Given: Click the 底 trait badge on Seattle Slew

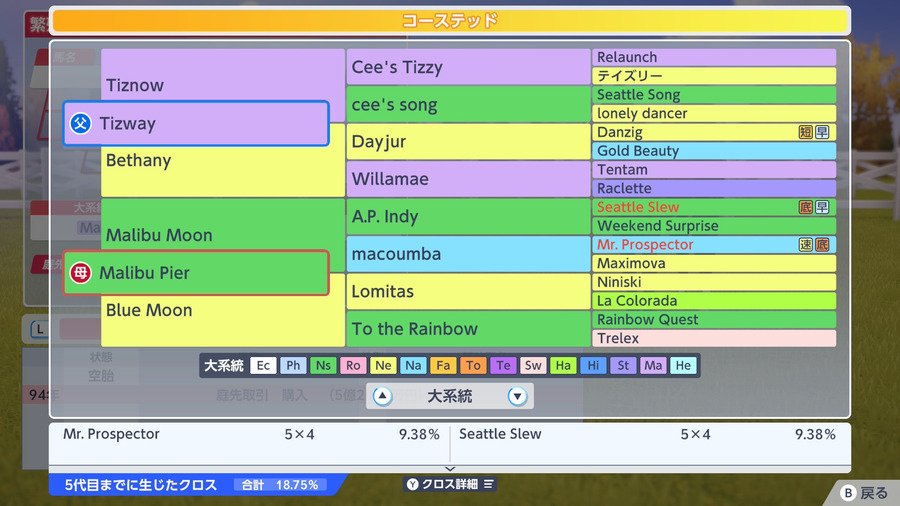Looking at the screenshot, I should coord(805,207).
